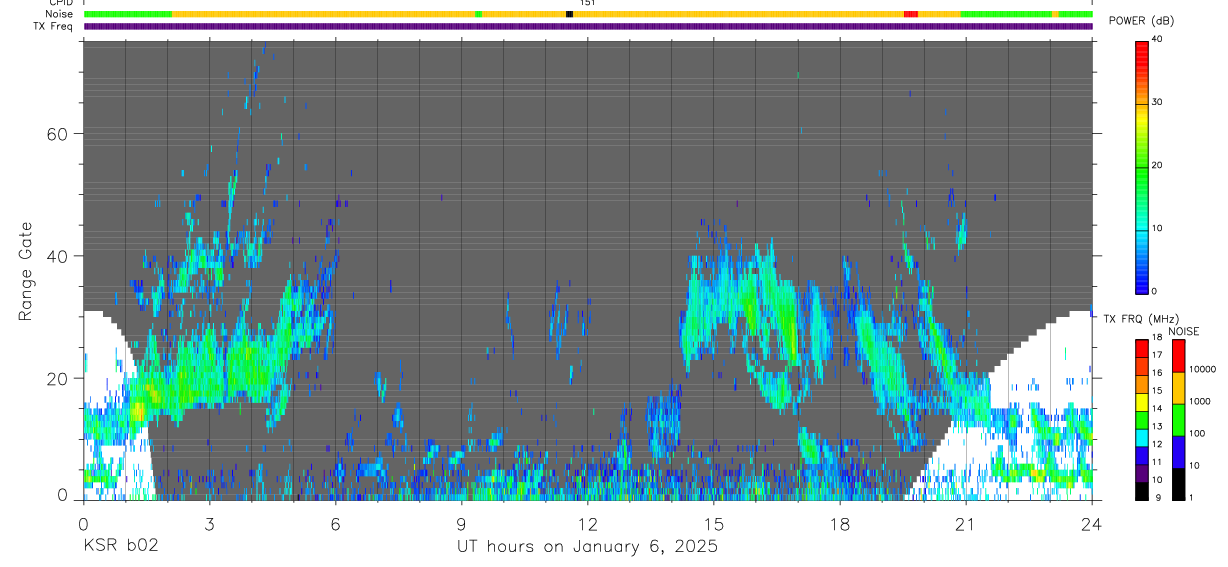Viewport: 1228px width, 567px height.
Task: Click the black segment in the Noise strip
Action: click(x=569, y=14)
